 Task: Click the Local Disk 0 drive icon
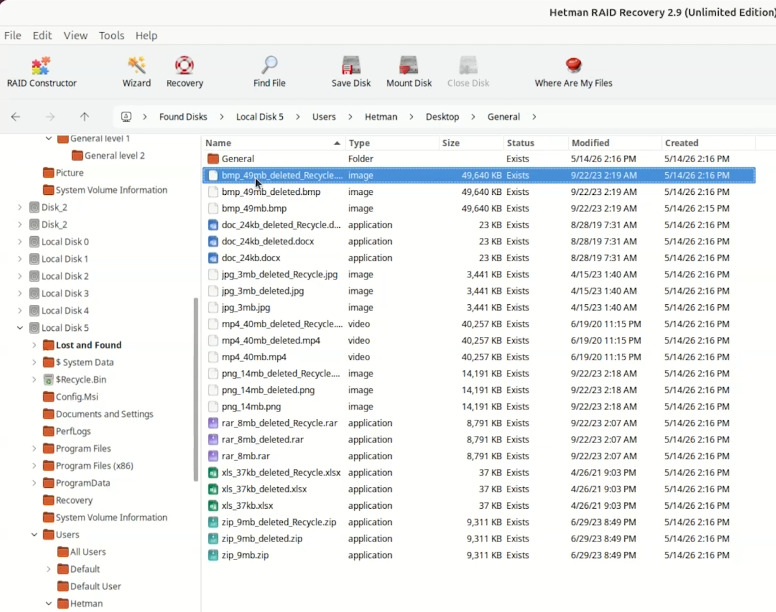click(x=34, y=241)
